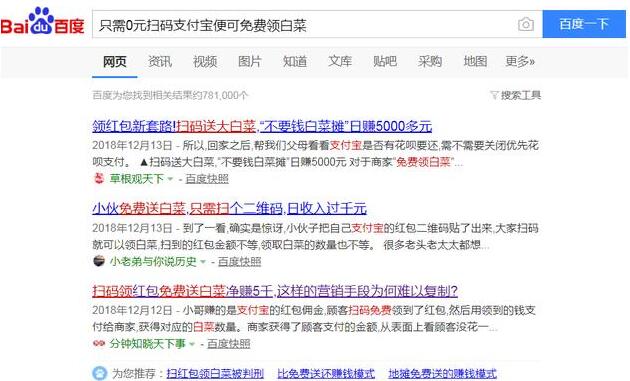Image resolution: width=630 pixels, height=381 pixels.
Task: Open 百度快照 for 草根观天下 result
Action: coord(207,179)
